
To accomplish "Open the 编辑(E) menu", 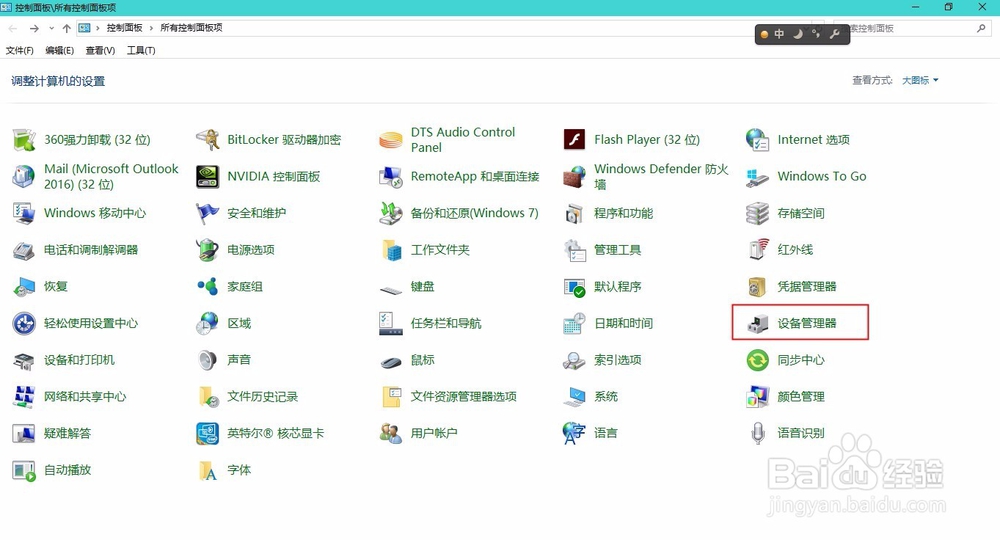I will 59,50.
